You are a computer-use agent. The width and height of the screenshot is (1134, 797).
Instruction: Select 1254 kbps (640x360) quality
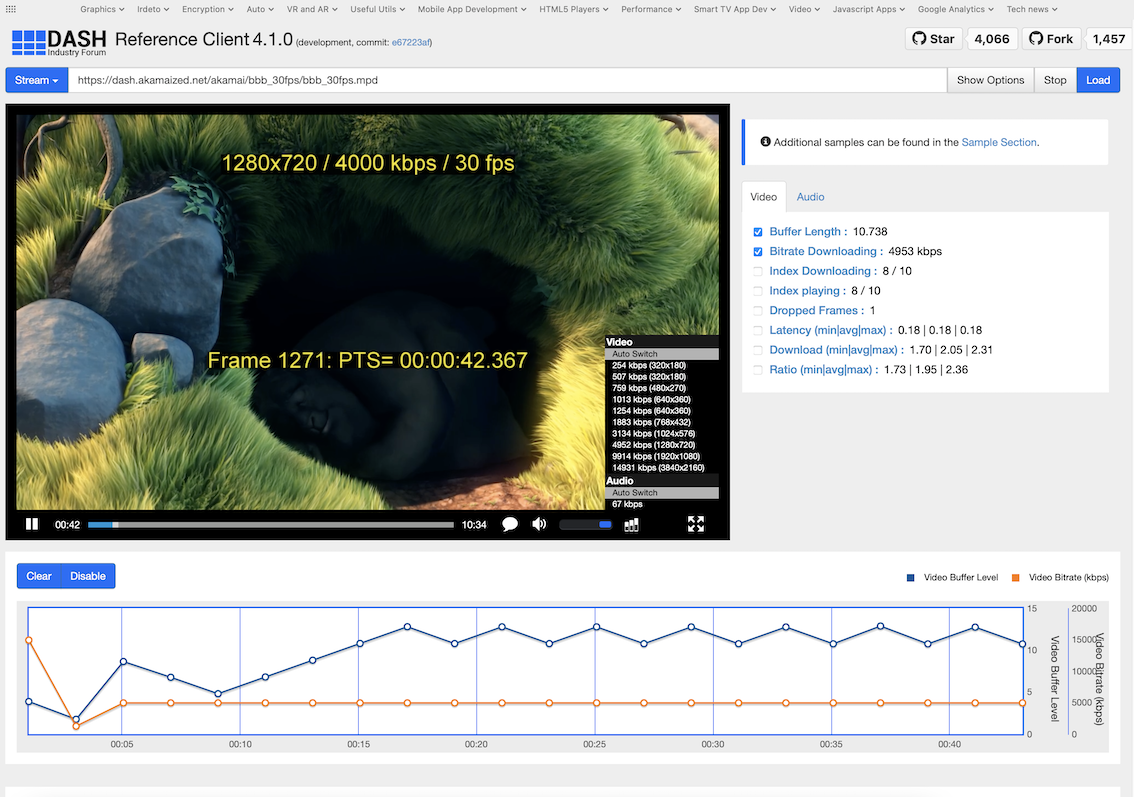(x=662, y=411)
